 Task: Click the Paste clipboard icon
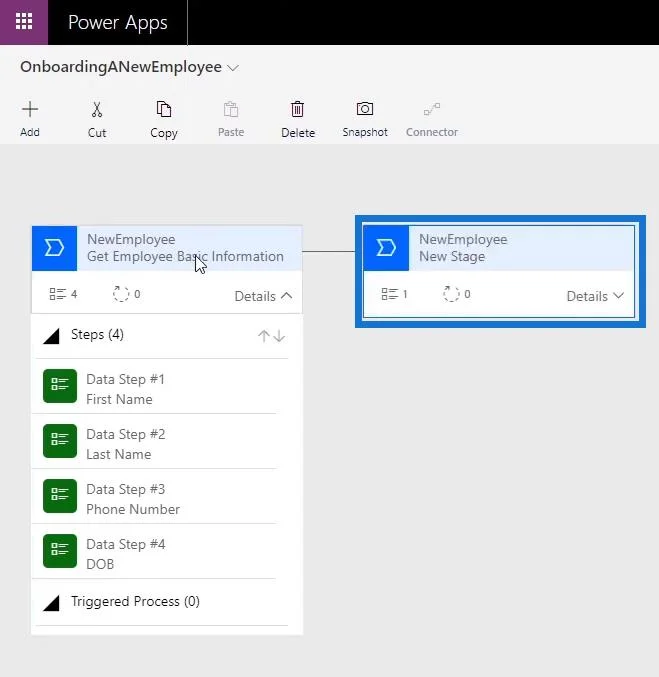coord(231,109)
